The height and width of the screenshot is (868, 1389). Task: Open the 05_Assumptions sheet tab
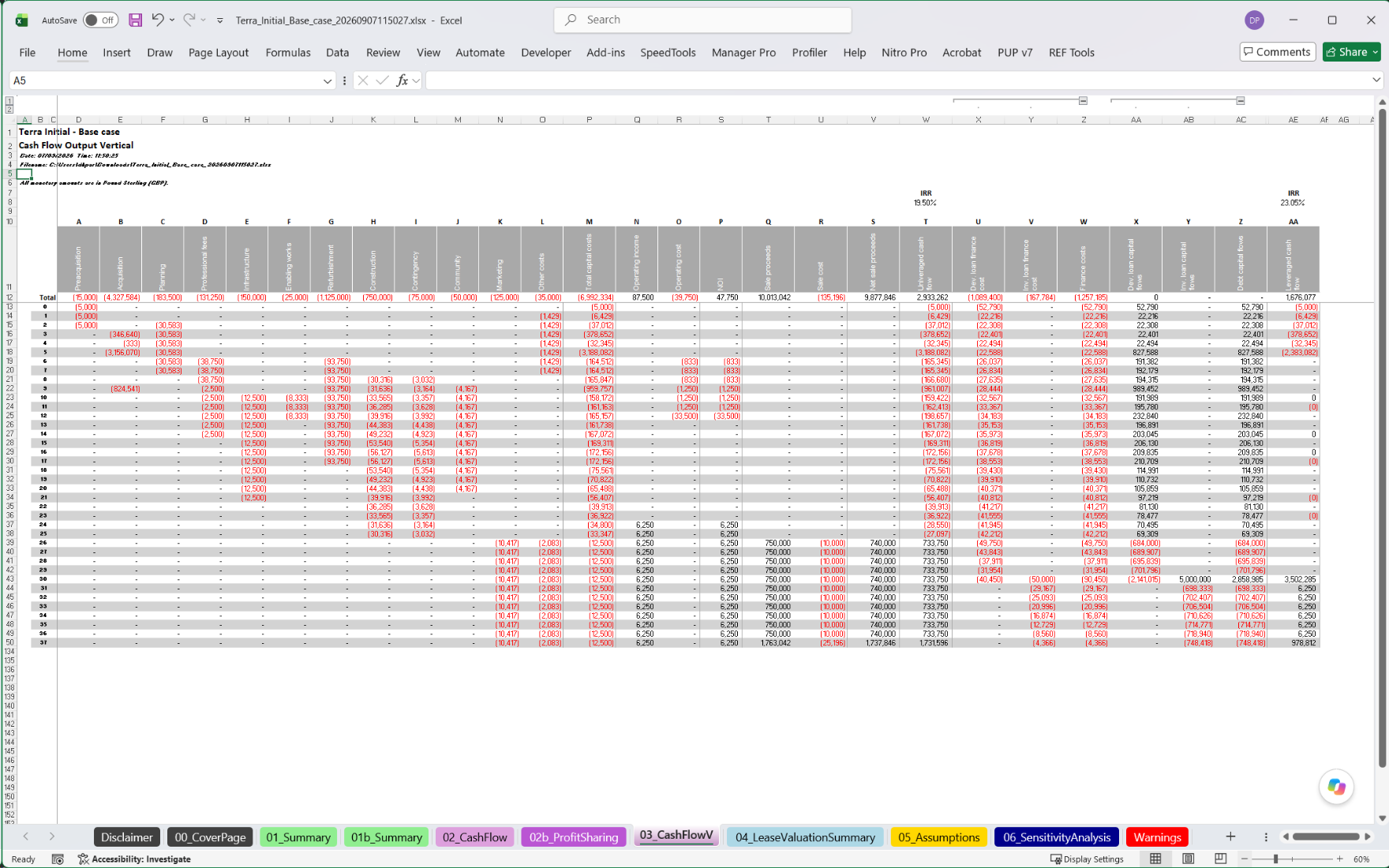[939, 837]
